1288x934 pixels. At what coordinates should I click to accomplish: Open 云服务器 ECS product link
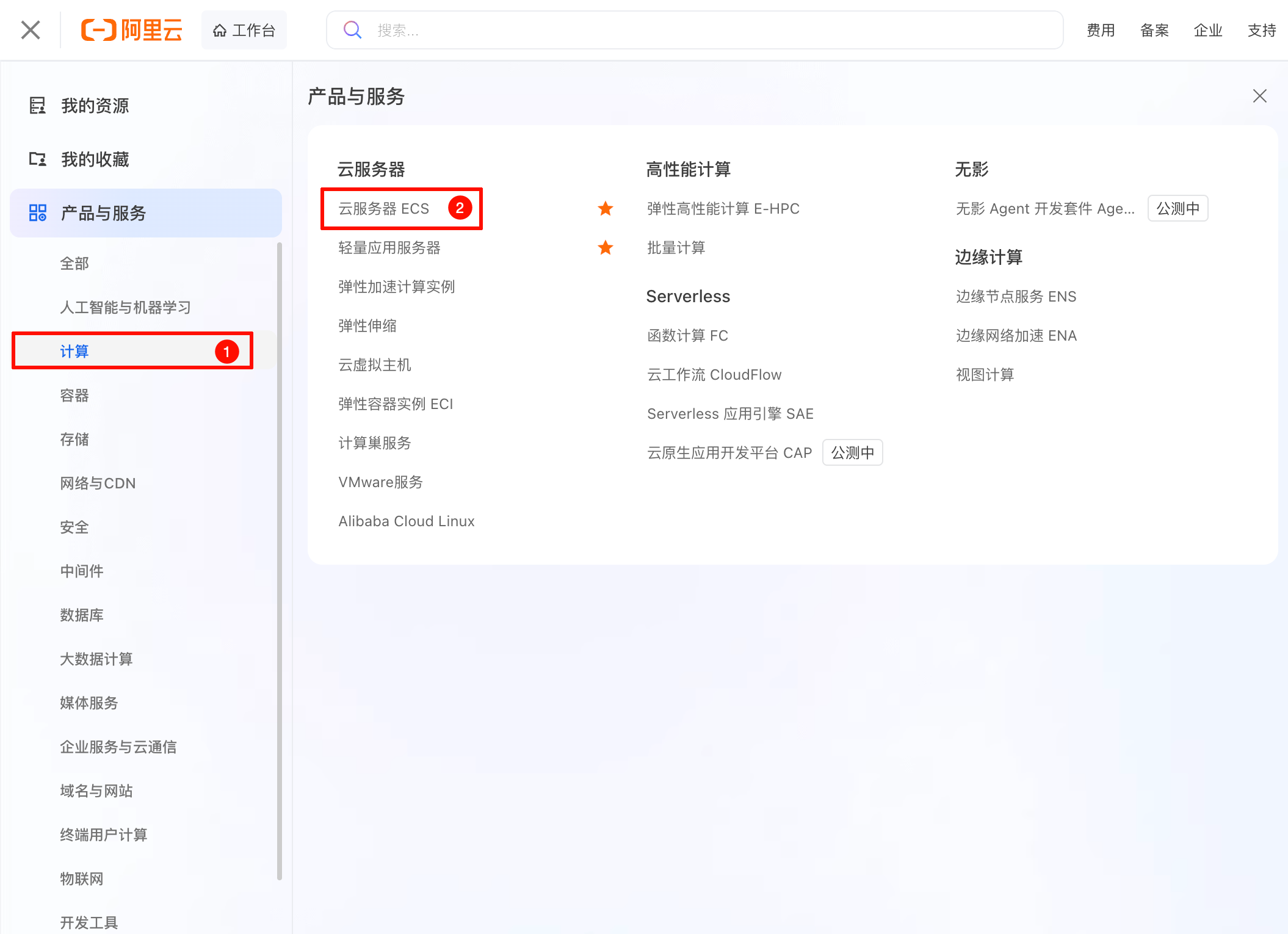point(383,209)
